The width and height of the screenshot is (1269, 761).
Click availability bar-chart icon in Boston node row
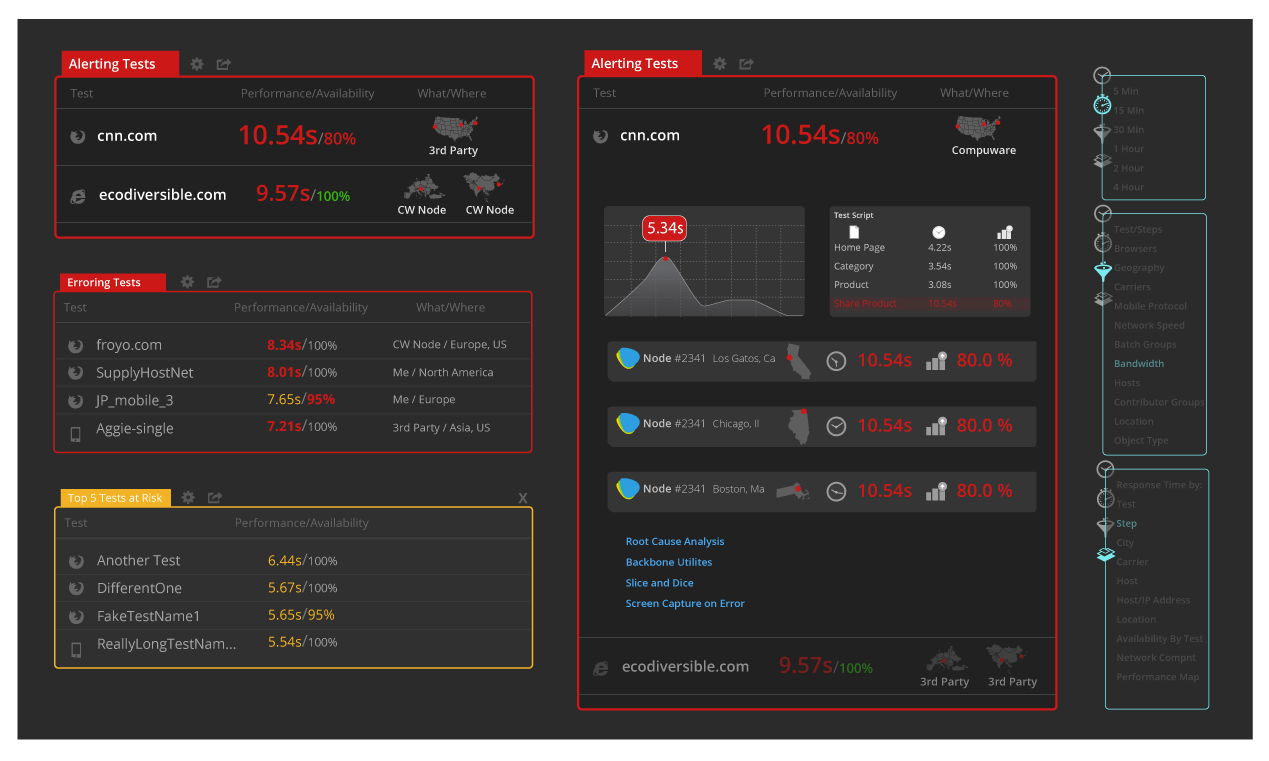pos(936,491)
